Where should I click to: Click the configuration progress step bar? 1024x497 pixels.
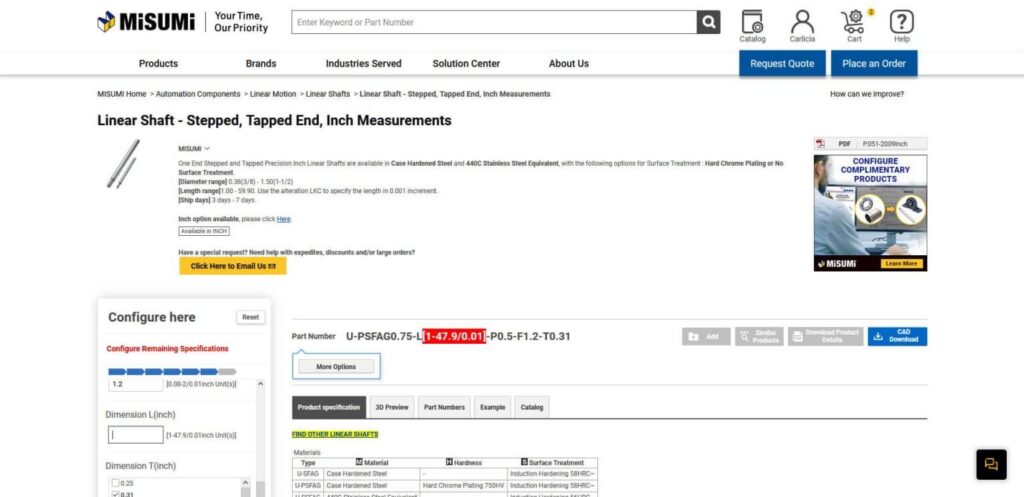pyautogui.click(x=172, y=372)
